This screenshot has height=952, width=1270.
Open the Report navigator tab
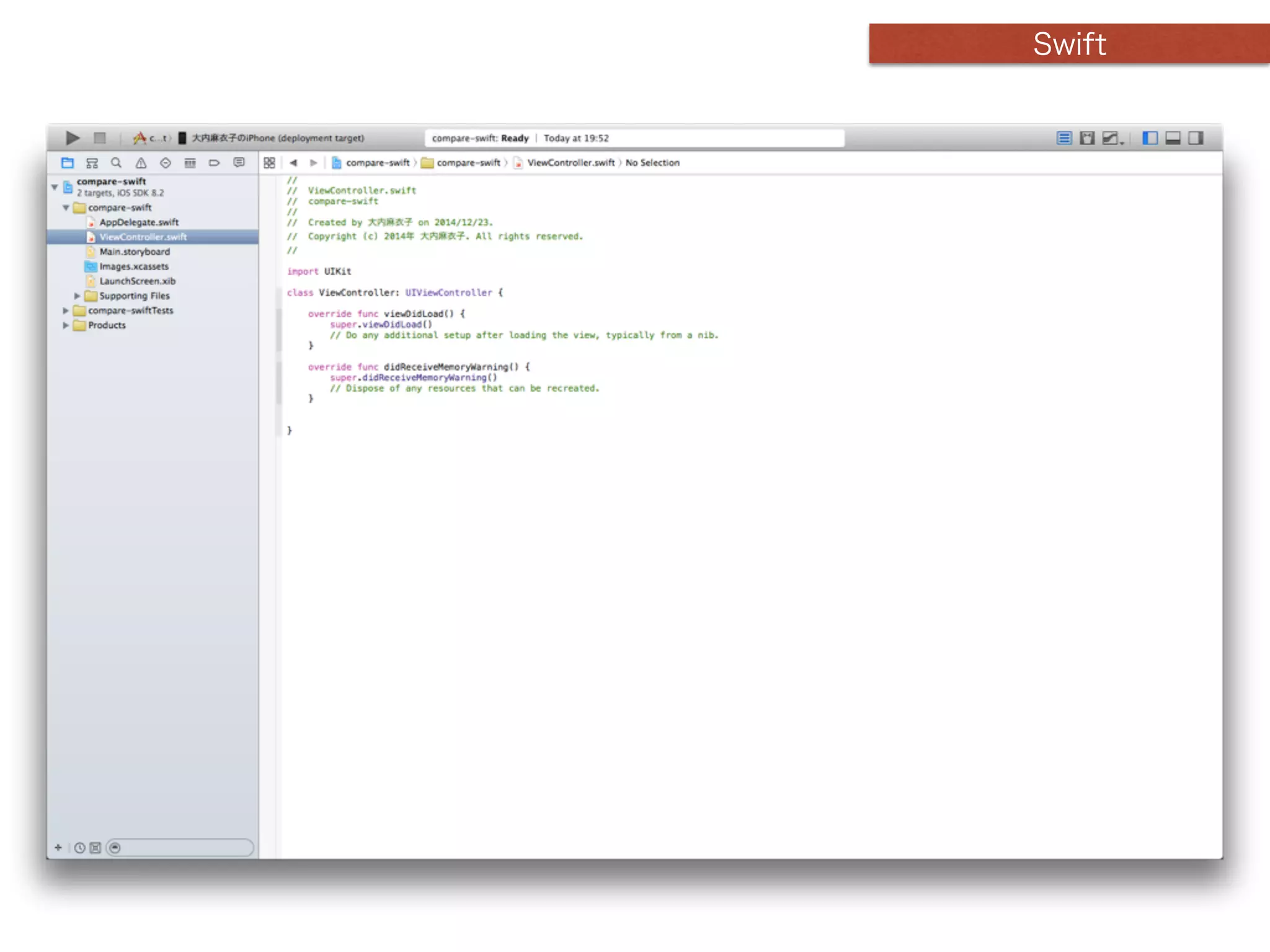click(239, 163)
